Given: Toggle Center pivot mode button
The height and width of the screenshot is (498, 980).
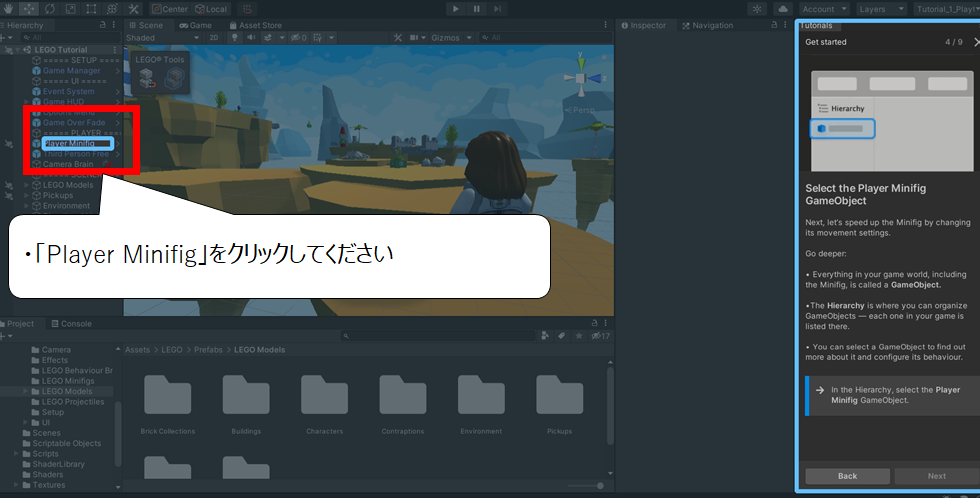Looking at the screenshot, I should (x=169, y=9).
